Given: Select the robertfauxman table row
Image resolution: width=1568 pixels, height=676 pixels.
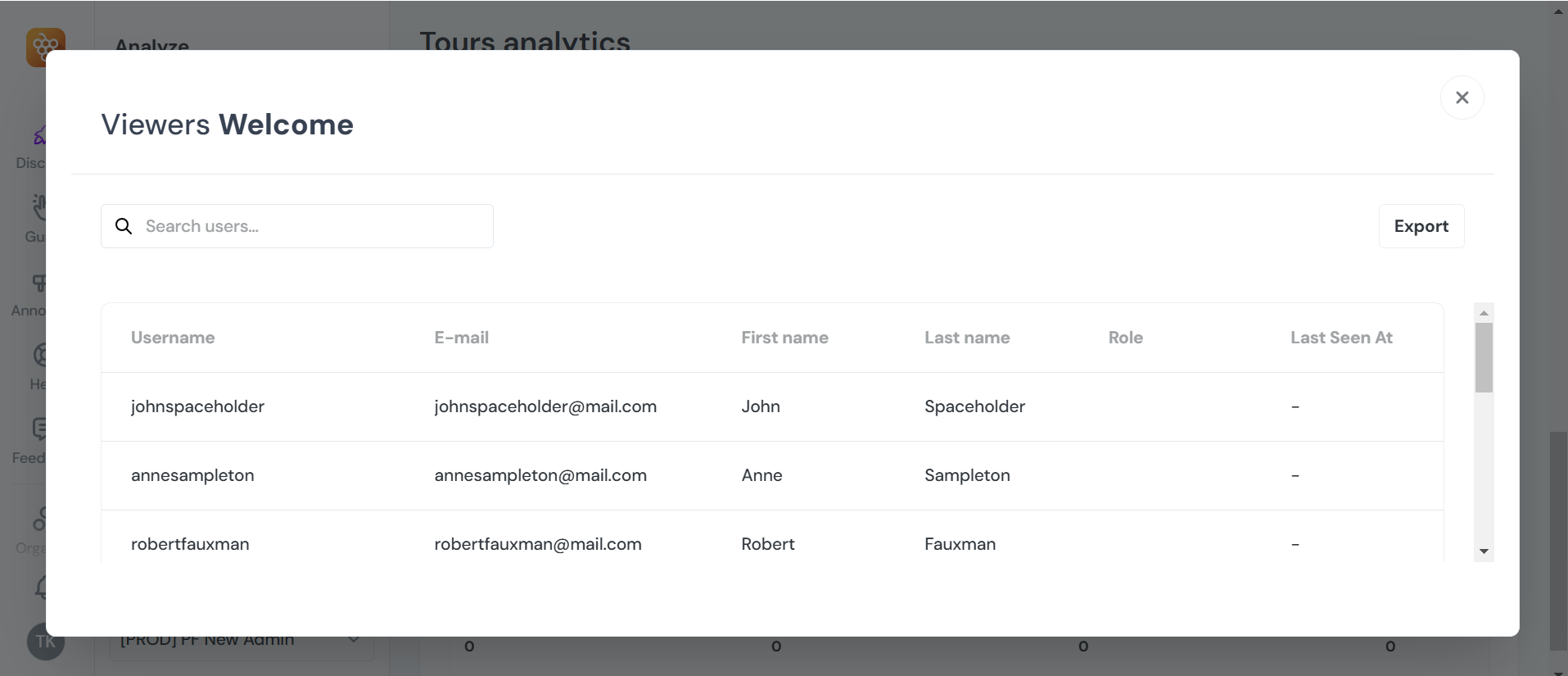Looking at the screenshot, I should click(770, 544).
